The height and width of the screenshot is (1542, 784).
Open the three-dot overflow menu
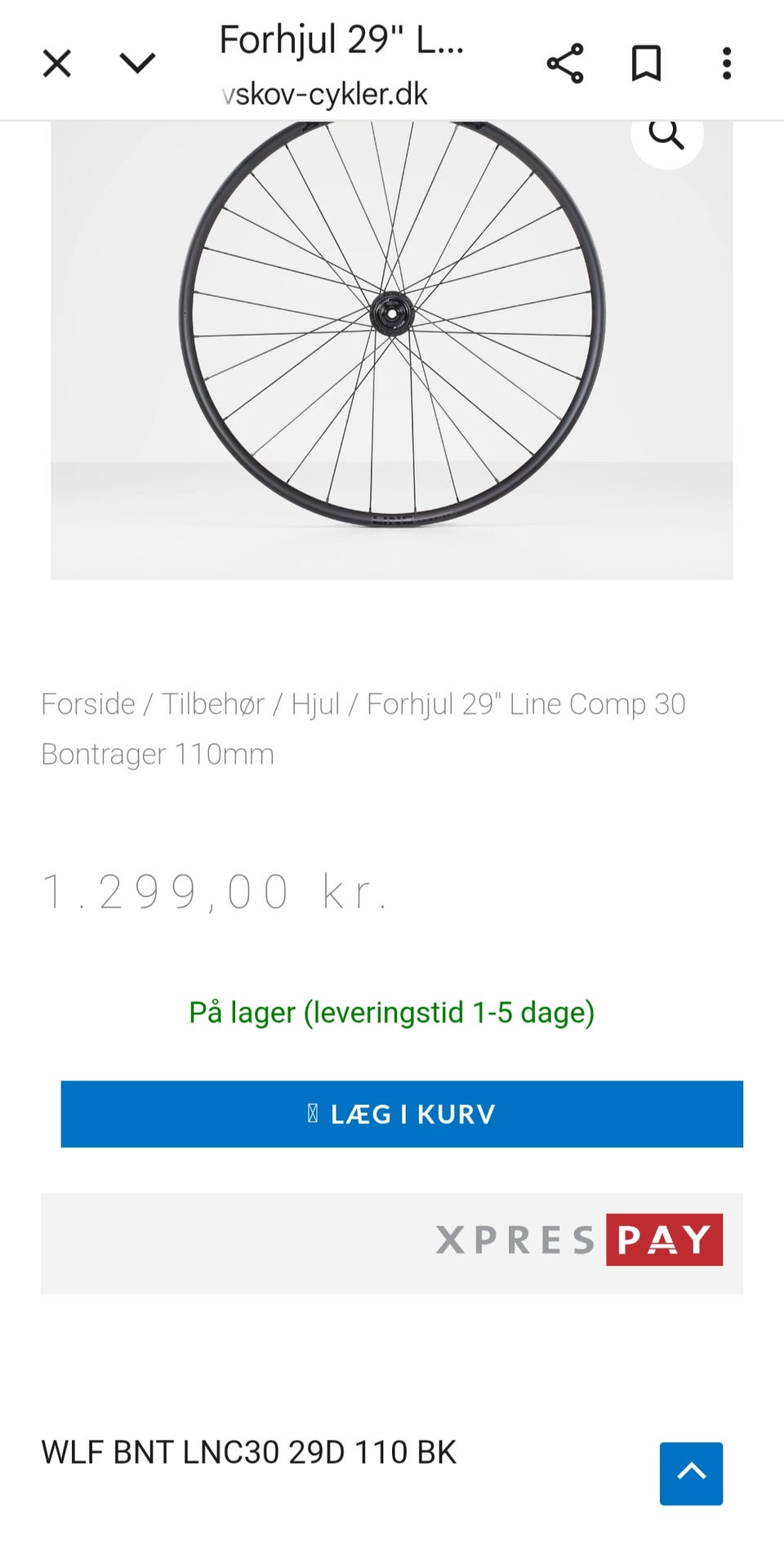coord(726,63)
